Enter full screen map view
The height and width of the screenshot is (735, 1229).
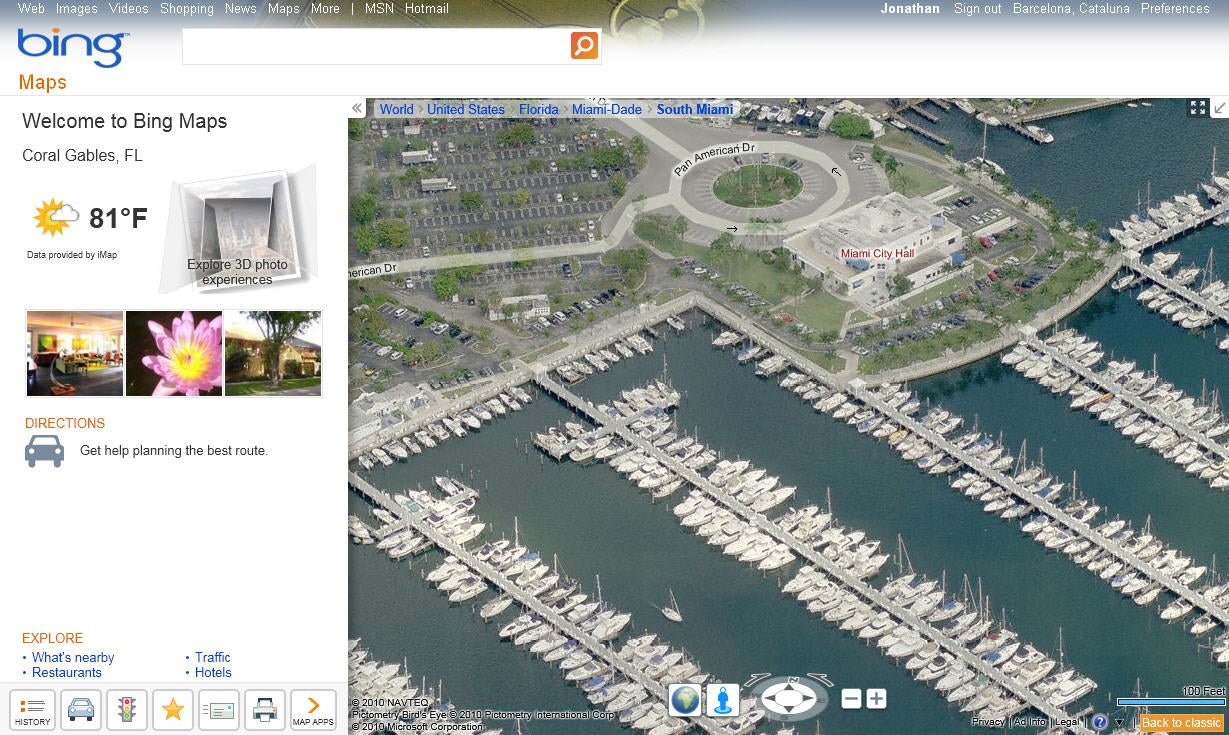(1197, 108)
